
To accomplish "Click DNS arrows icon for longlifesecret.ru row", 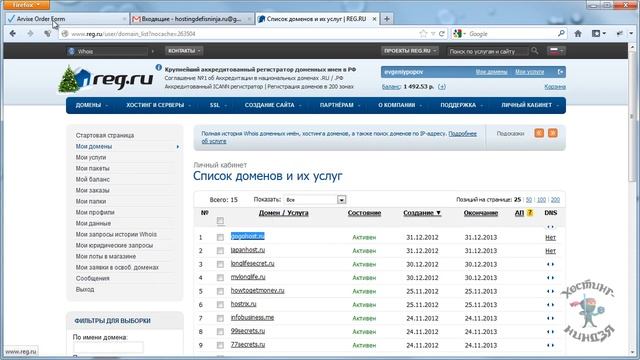I will click(x=550, y=264).
